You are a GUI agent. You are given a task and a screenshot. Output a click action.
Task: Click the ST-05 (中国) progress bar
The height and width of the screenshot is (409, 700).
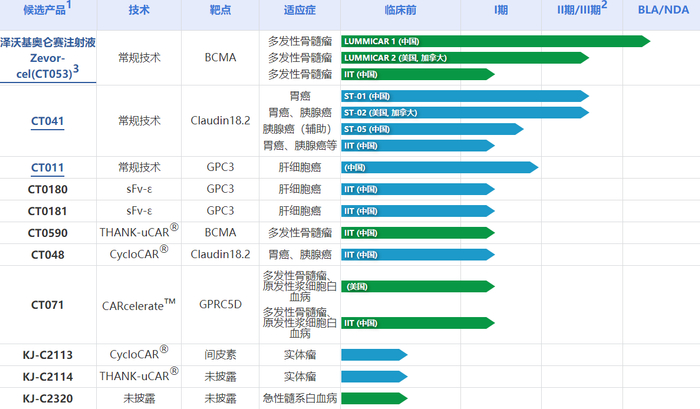[432, 129]
